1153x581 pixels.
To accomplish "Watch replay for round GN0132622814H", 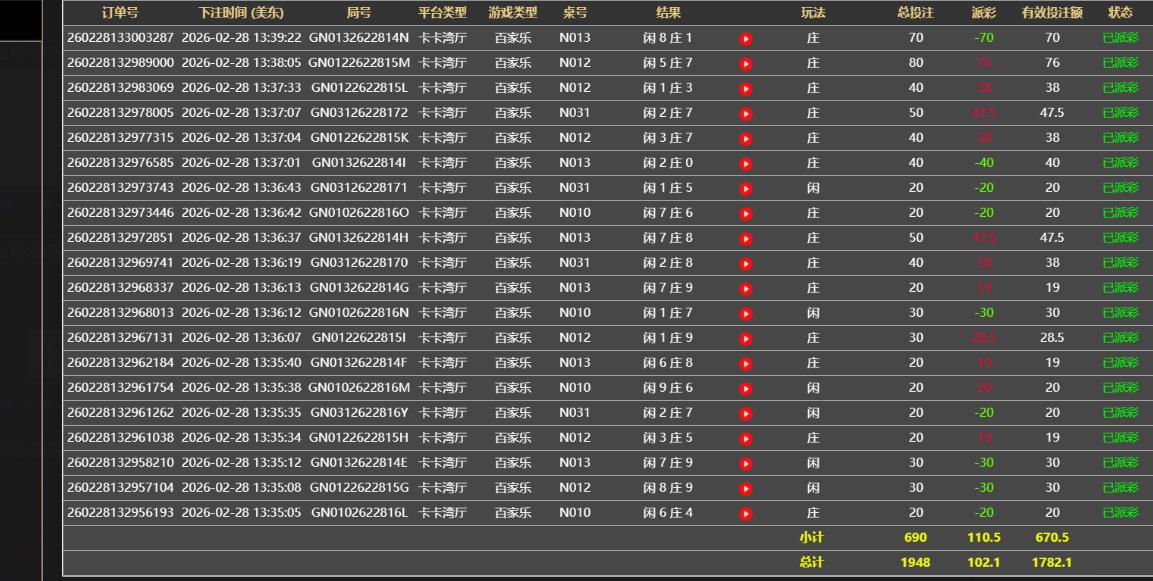I will (745, 239).
